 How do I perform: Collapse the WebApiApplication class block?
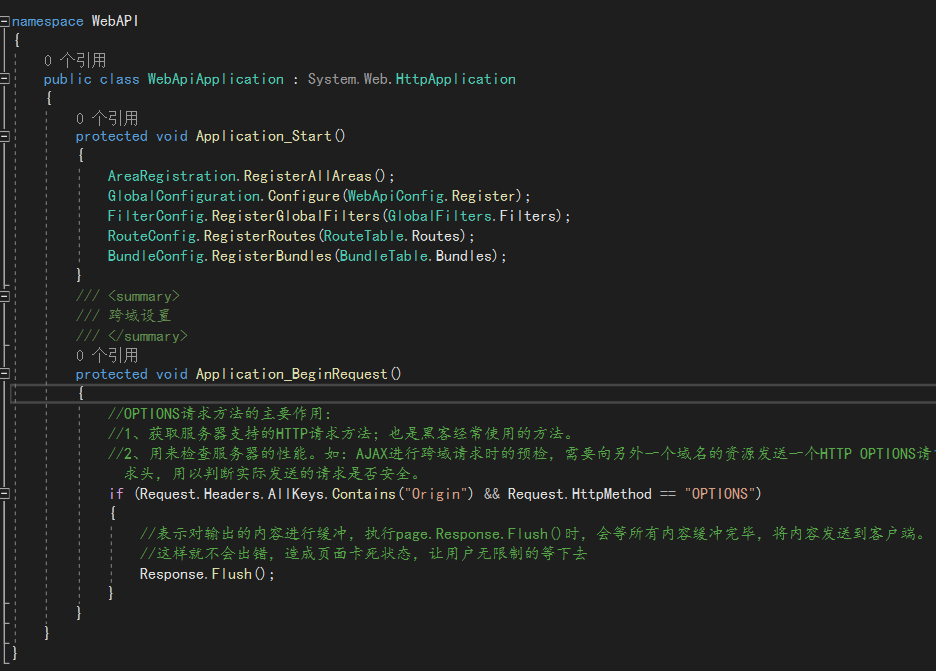5,79
